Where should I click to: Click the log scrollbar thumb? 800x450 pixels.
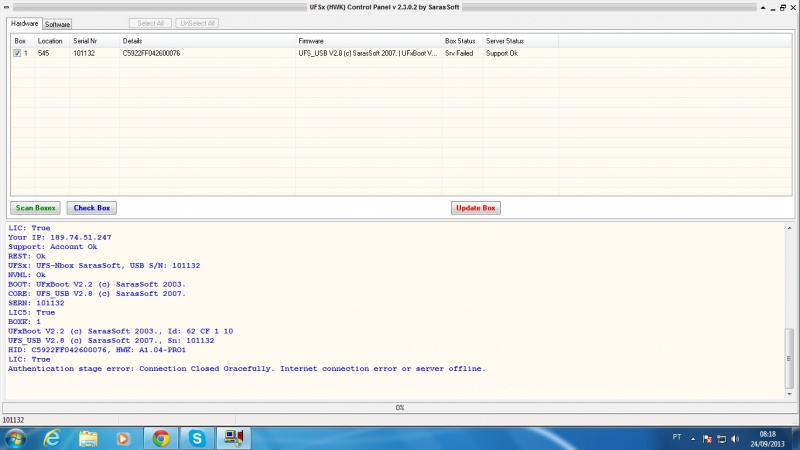coord(789,359)
